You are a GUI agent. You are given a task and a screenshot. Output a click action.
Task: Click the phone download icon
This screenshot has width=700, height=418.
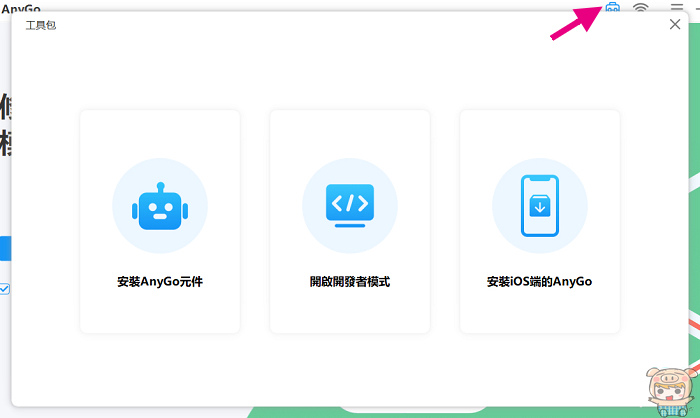pyautogui.click(x=540, y=205)
